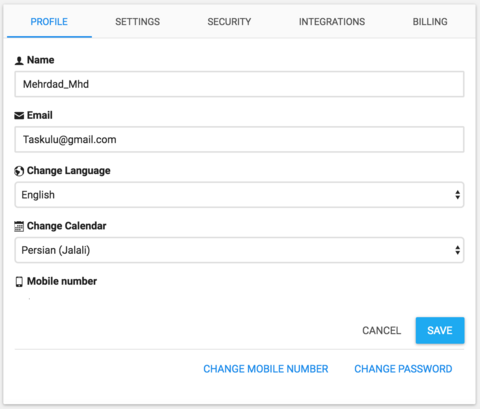Image resolution: width=480 pixels, height=409 pixels.
Task: Click the phone icon beside Mobile number
Action: (x=19, y=282)
